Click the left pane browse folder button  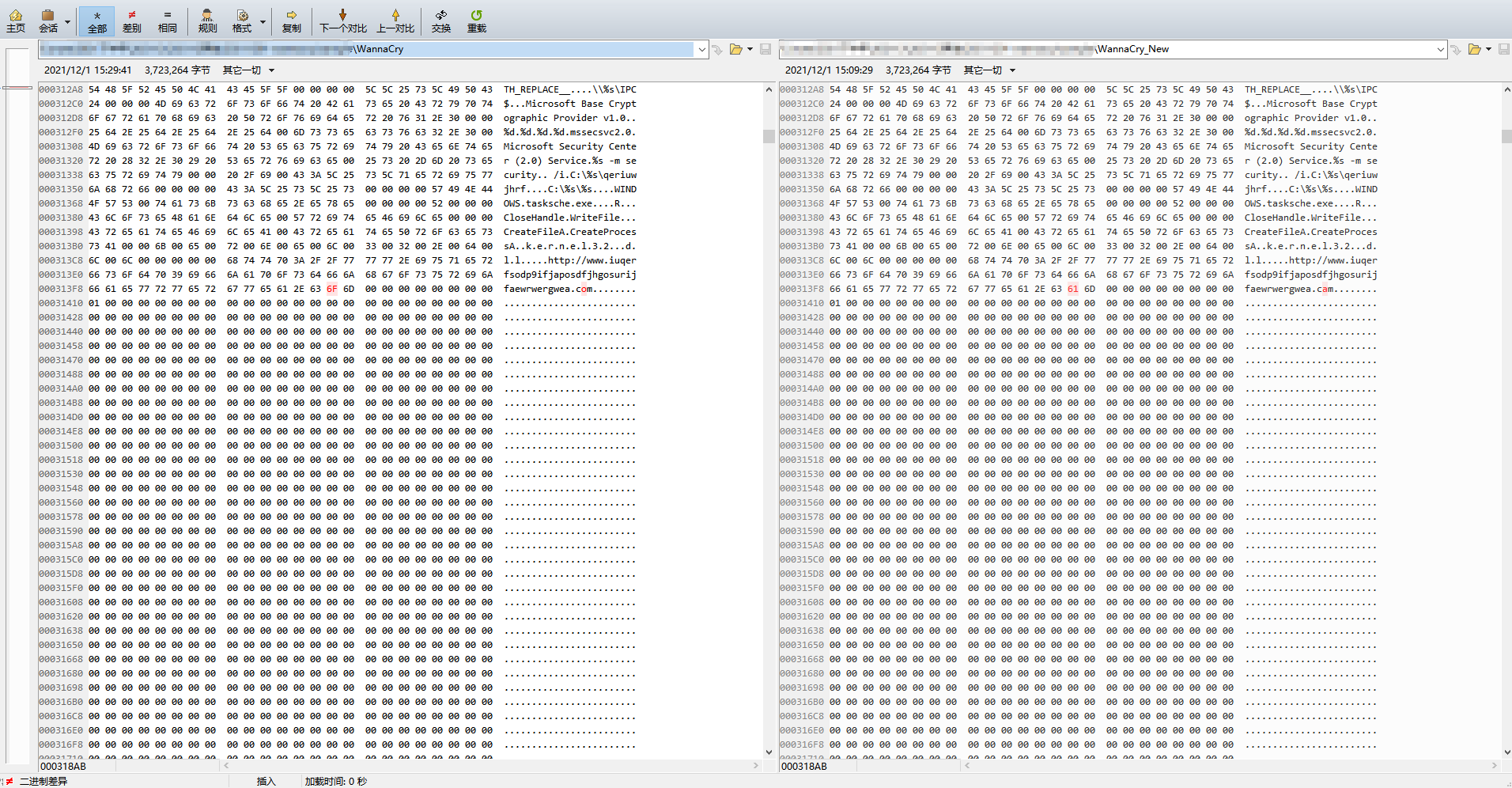click(735, 49)
